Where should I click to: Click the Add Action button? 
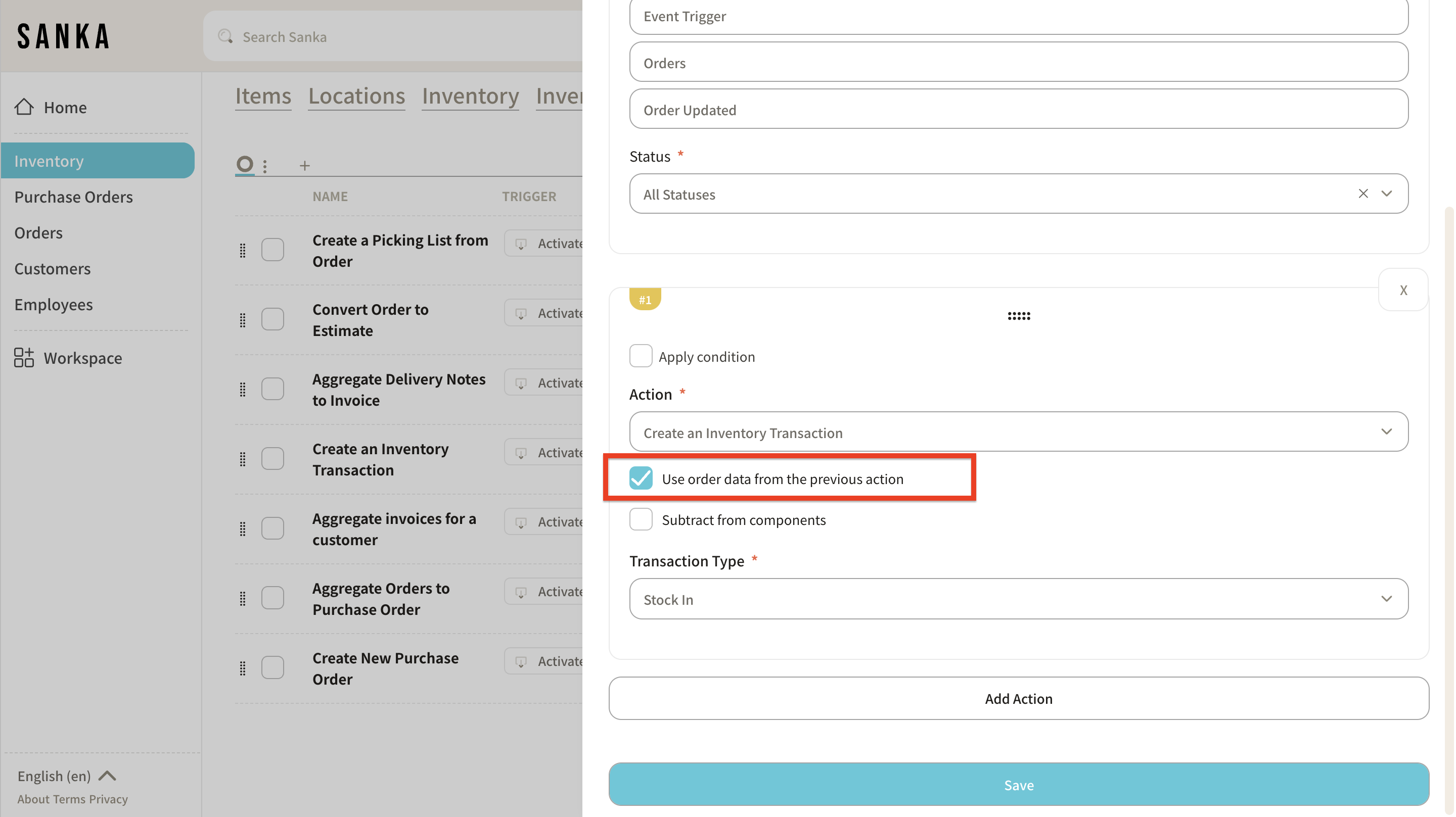(x=1018, y=698)
